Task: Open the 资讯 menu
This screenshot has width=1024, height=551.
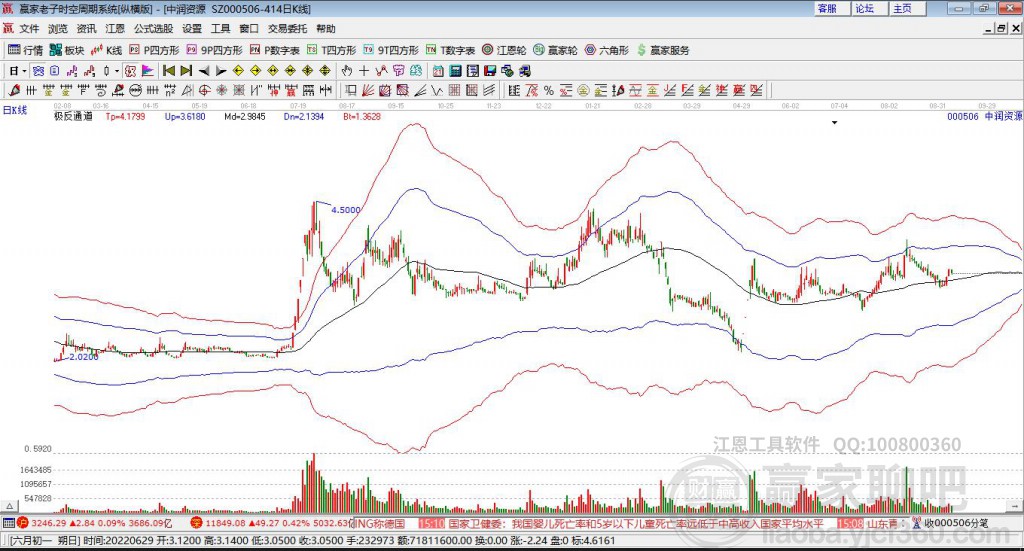Action: [86, 29]
